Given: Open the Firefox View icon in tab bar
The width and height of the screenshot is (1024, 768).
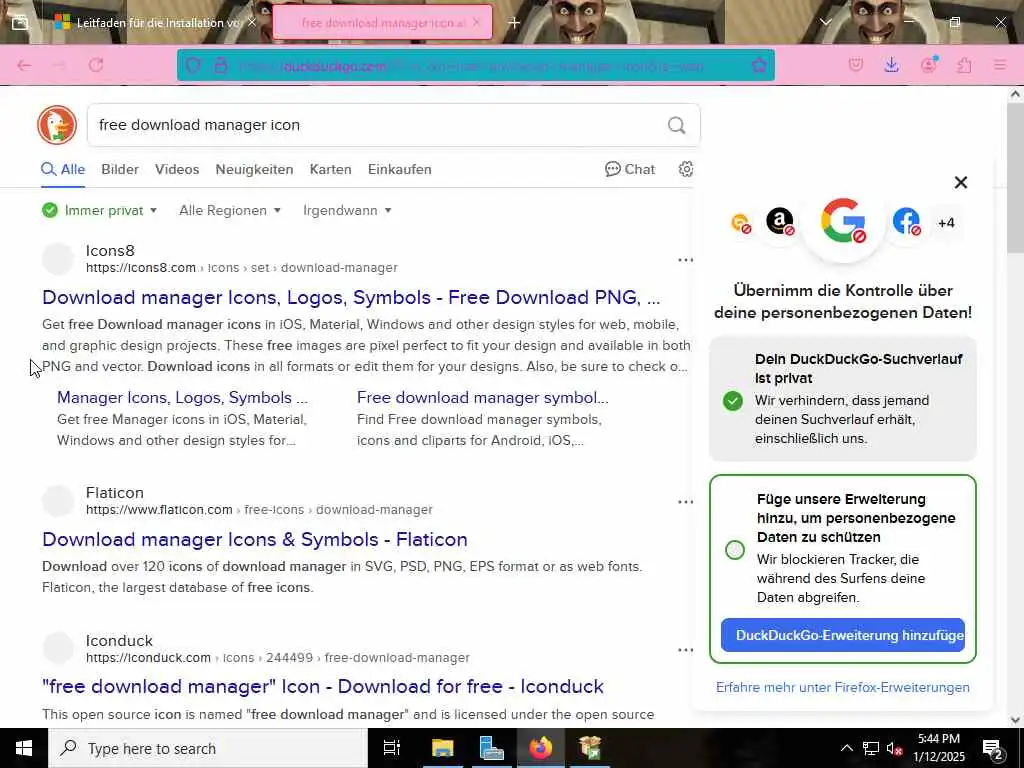Looking at the screenshot, I should (20, 22).
